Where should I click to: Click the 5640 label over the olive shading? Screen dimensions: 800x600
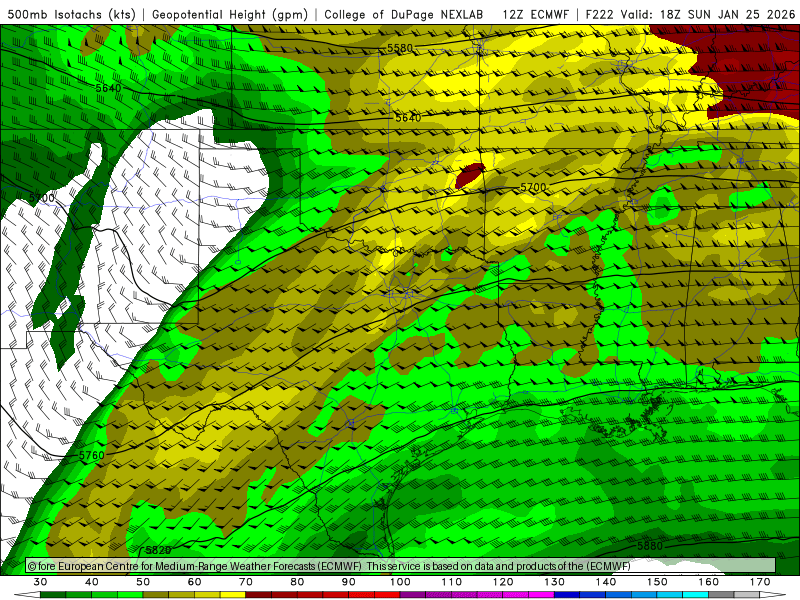408,118
